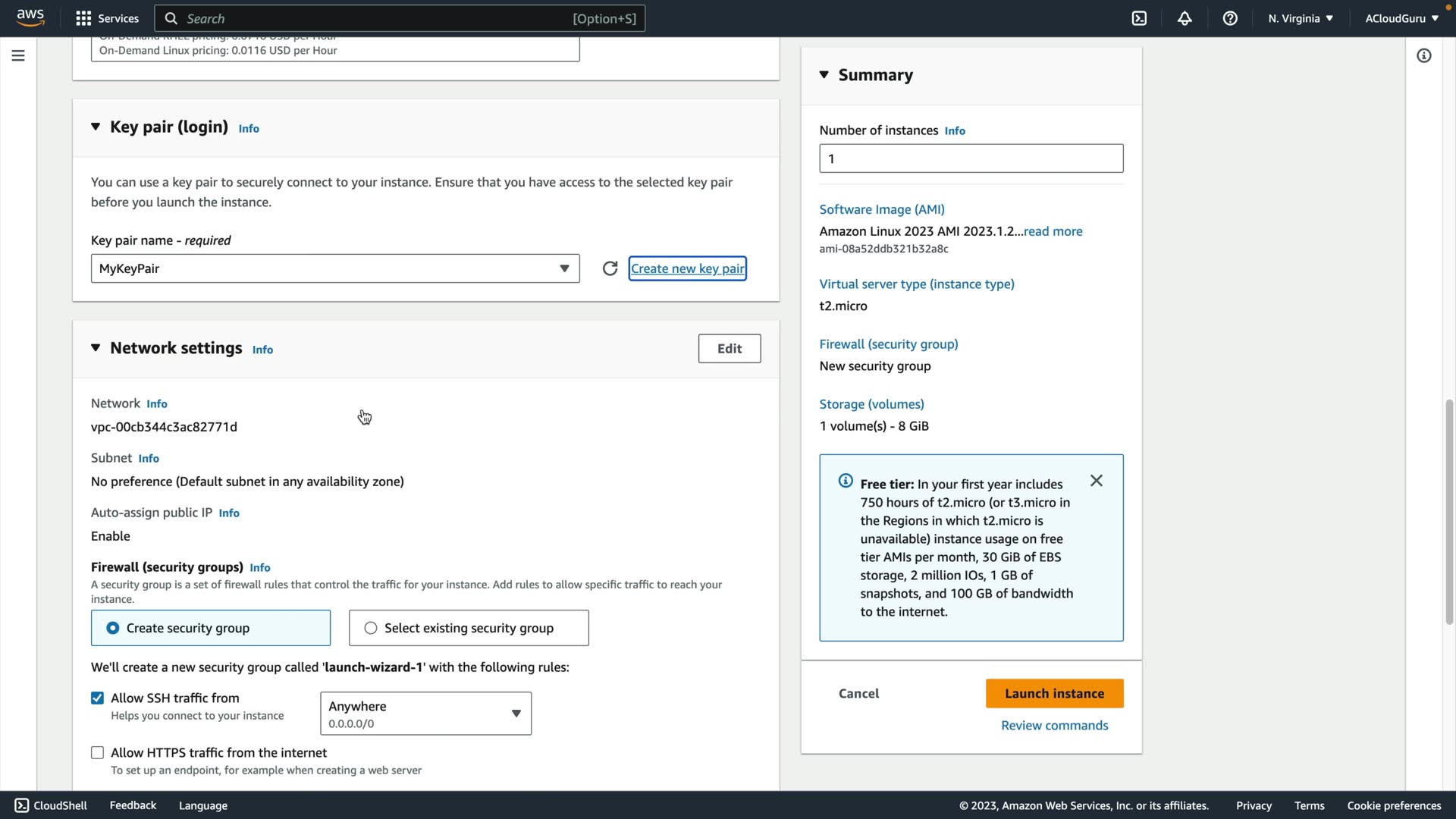Open the help question mark icon
This screenshot has height=819, width=1456.
coord(1230,18)
